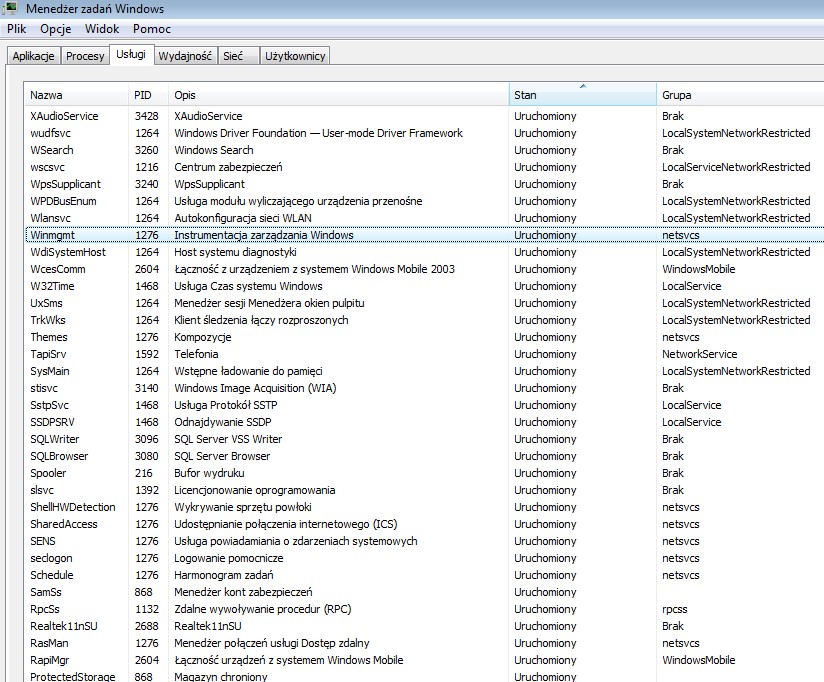Open the Widok menu
This screenshot has width=824, height=682.
102,29
